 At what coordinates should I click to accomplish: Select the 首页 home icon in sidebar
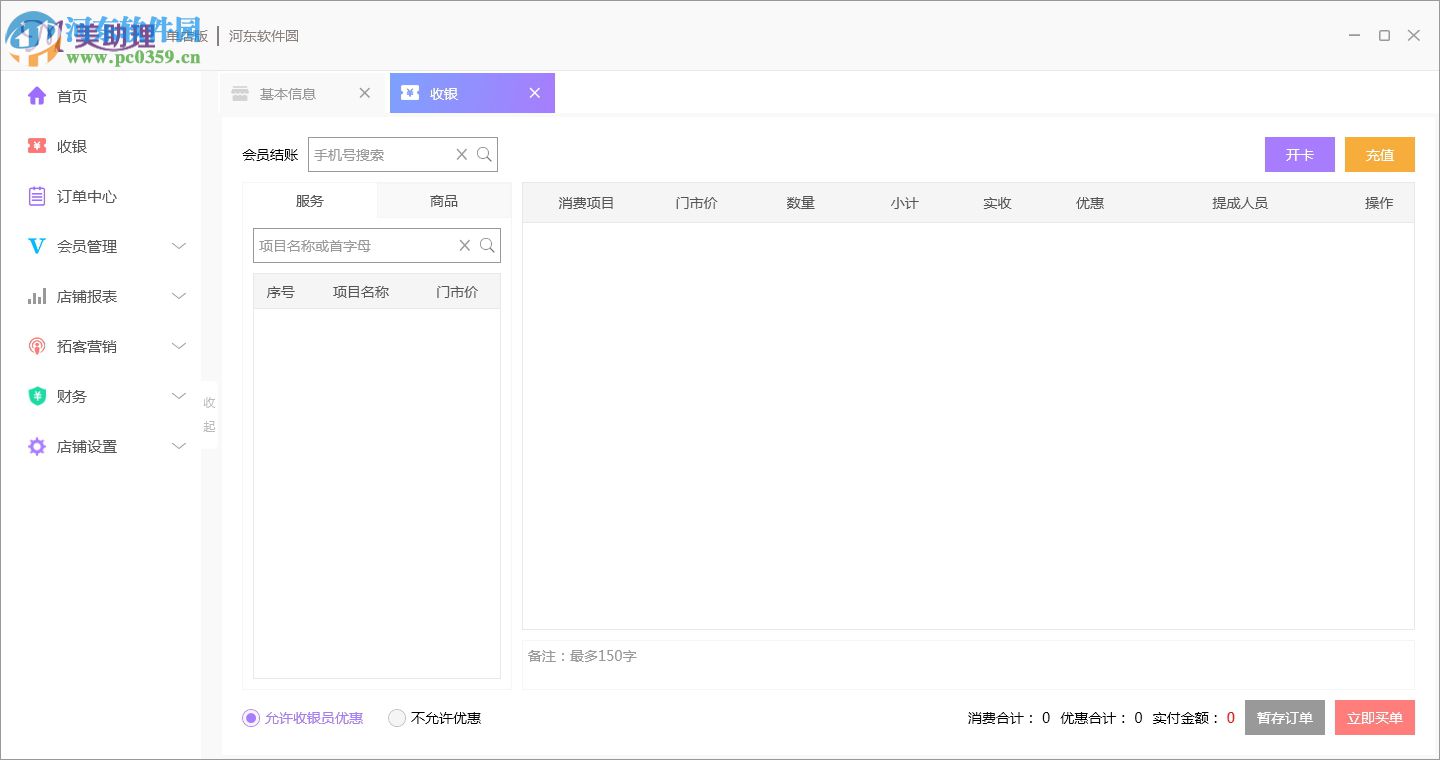pyautogui.click(x=36, y=96)
